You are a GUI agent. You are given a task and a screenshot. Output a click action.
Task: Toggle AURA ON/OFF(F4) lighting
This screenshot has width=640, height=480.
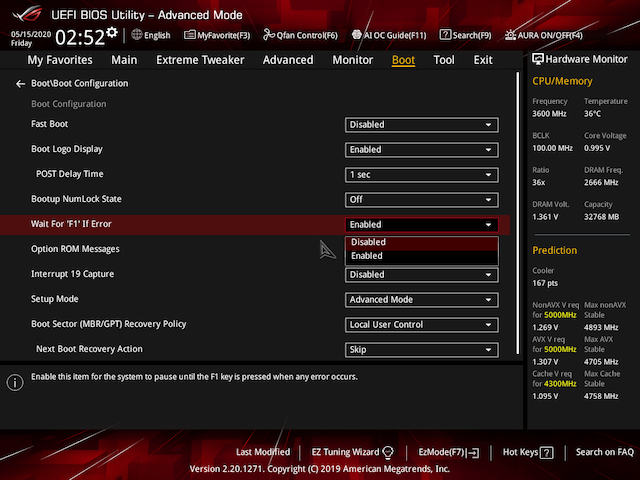point(544,35)
